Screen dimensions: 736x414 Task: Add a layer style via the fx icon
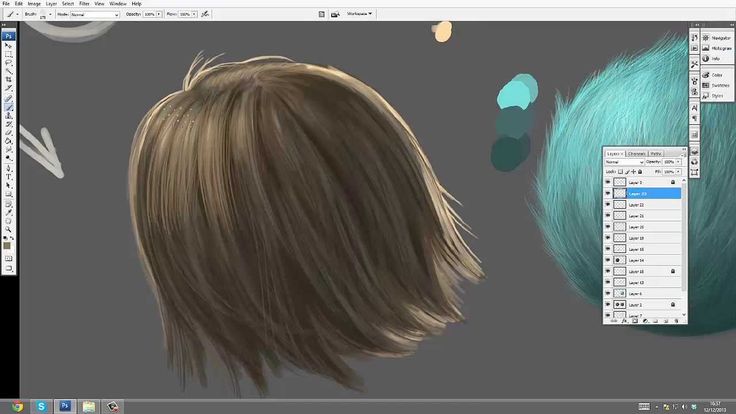[624, 321]
